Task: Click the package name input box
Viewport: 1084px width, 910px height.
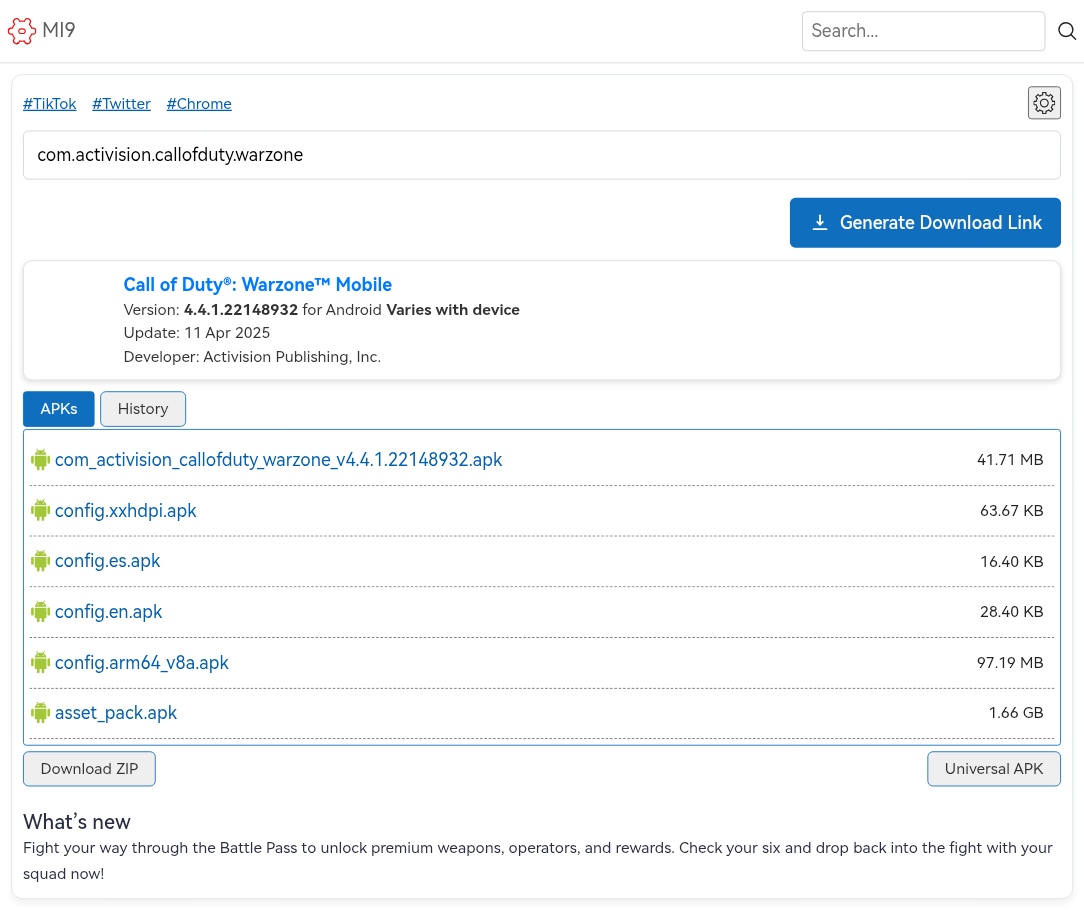Action: 542,155
